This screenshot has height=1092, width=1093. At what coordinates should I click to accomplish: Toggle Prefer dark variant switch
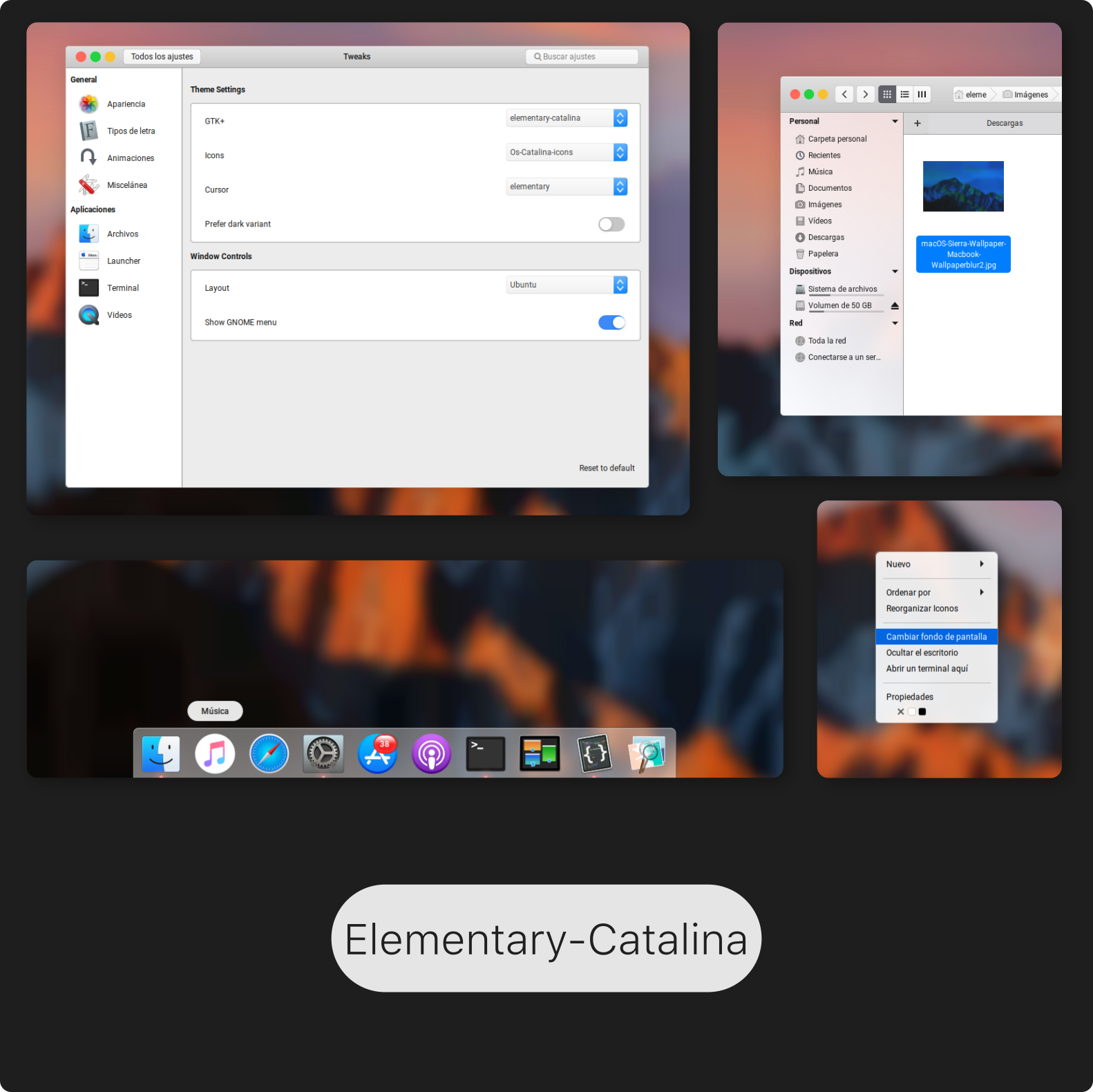click(611, 224)
